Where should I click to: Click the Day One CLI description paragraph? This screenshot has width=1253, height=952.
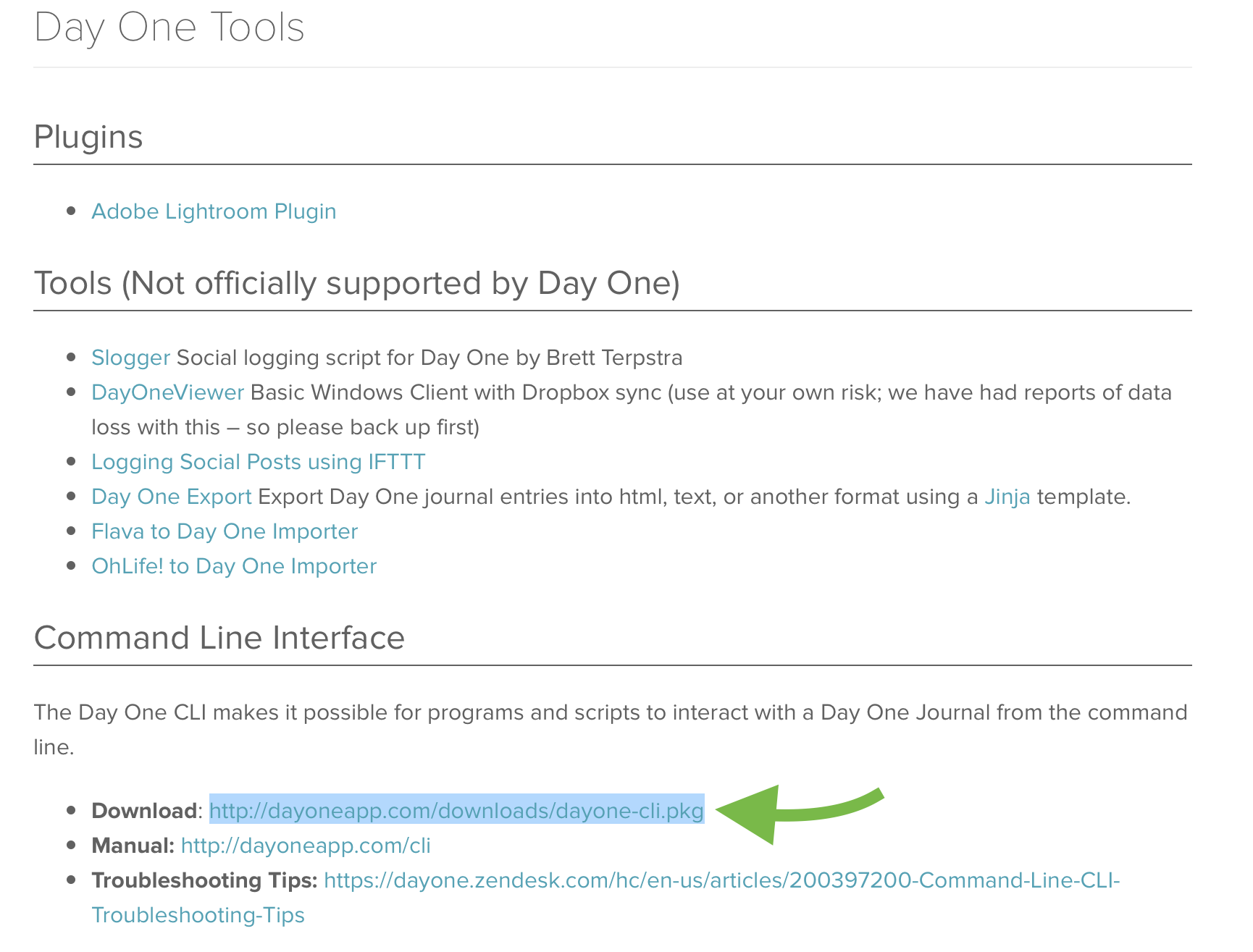(x=611, y=730)
